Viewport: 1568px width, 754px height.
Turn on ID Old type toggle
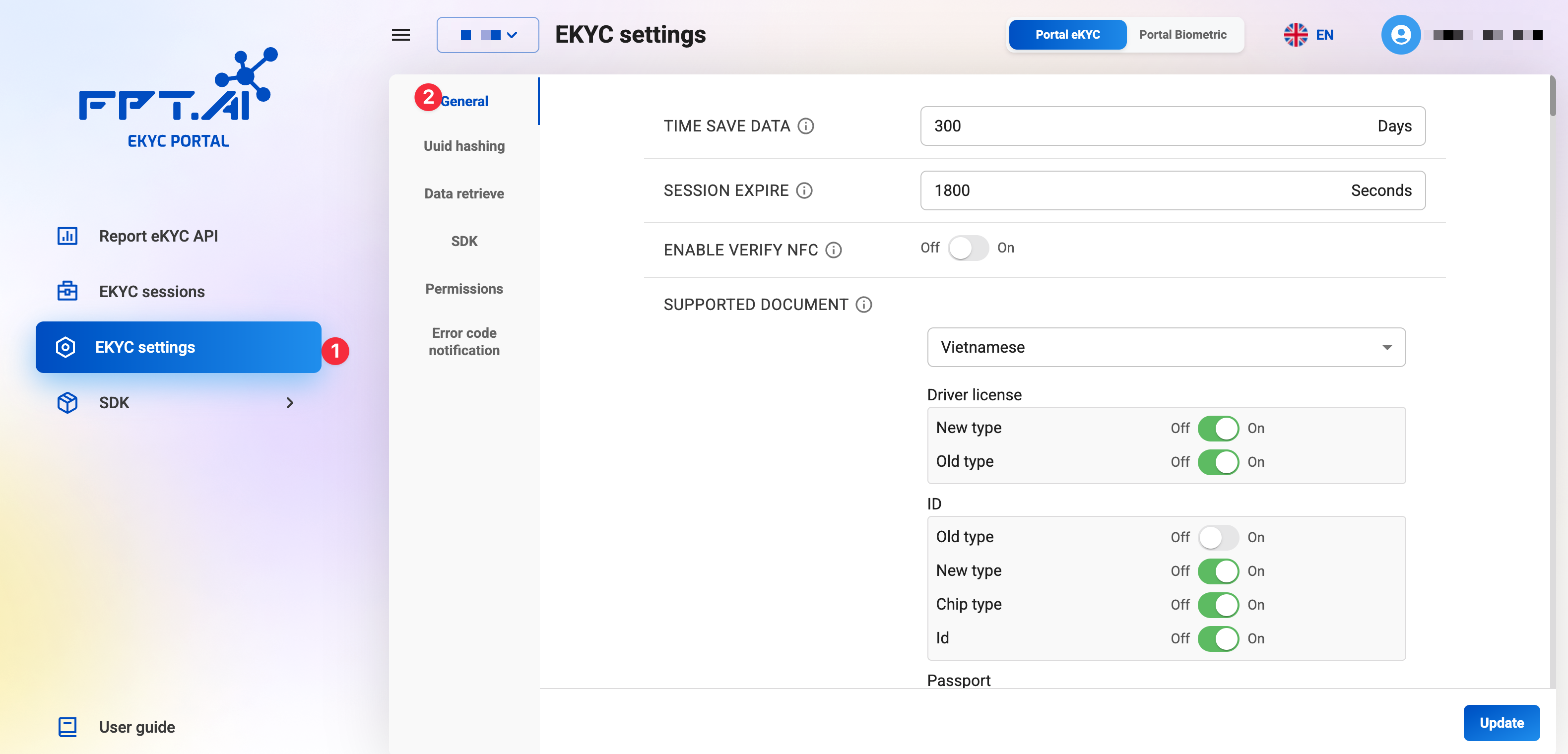click(x=1218, y=537)
